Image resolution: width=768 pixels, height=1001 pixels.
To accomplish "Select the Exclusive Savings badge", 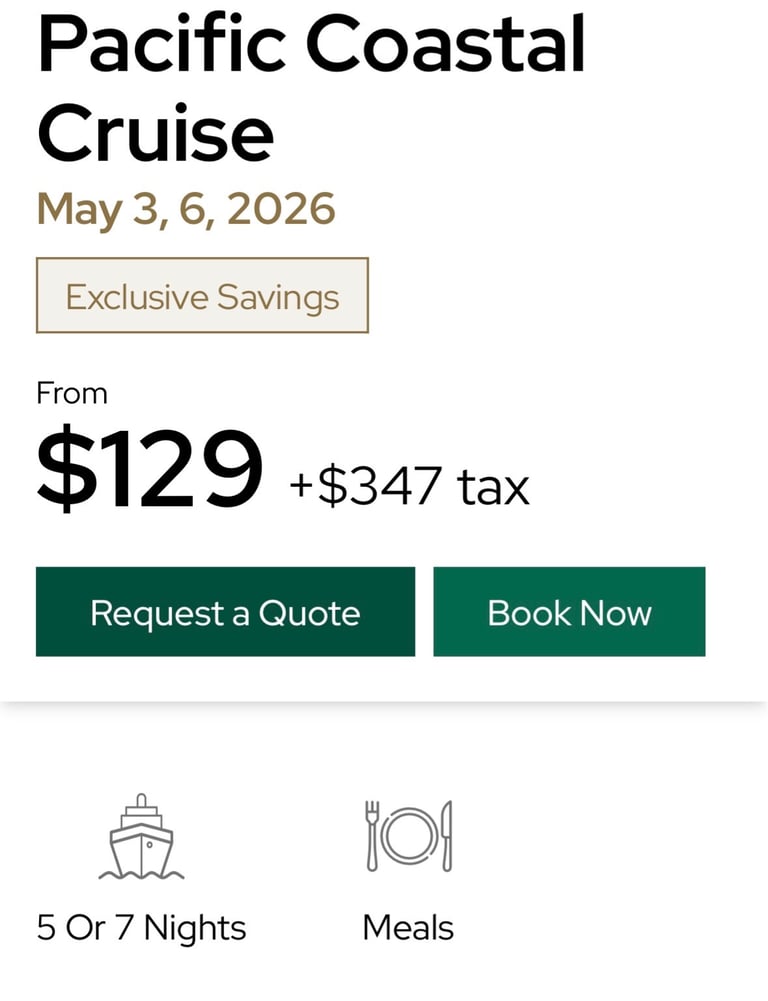I will (x=202, y=296).
